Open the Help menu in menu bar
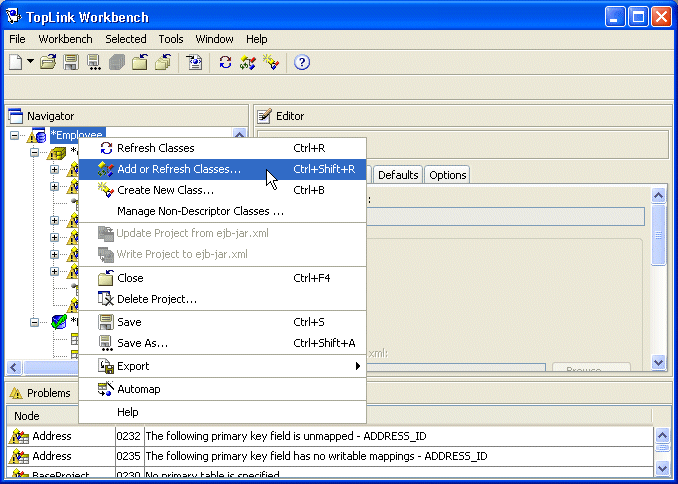The height and width of the screenshot is (484, 678). tap(256, 39)
